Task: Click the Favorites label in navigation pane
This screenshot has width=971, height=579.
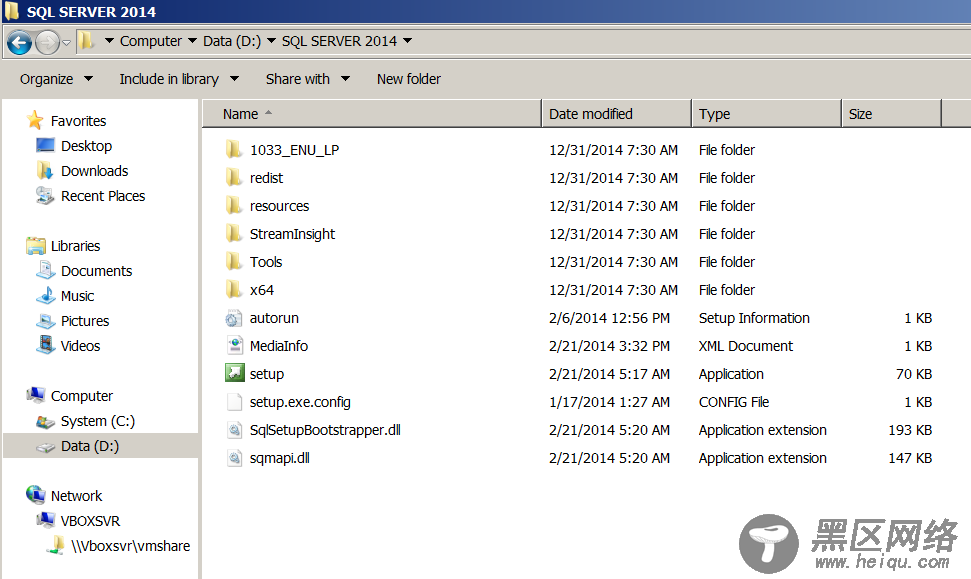Action: [x=78, y=121]
